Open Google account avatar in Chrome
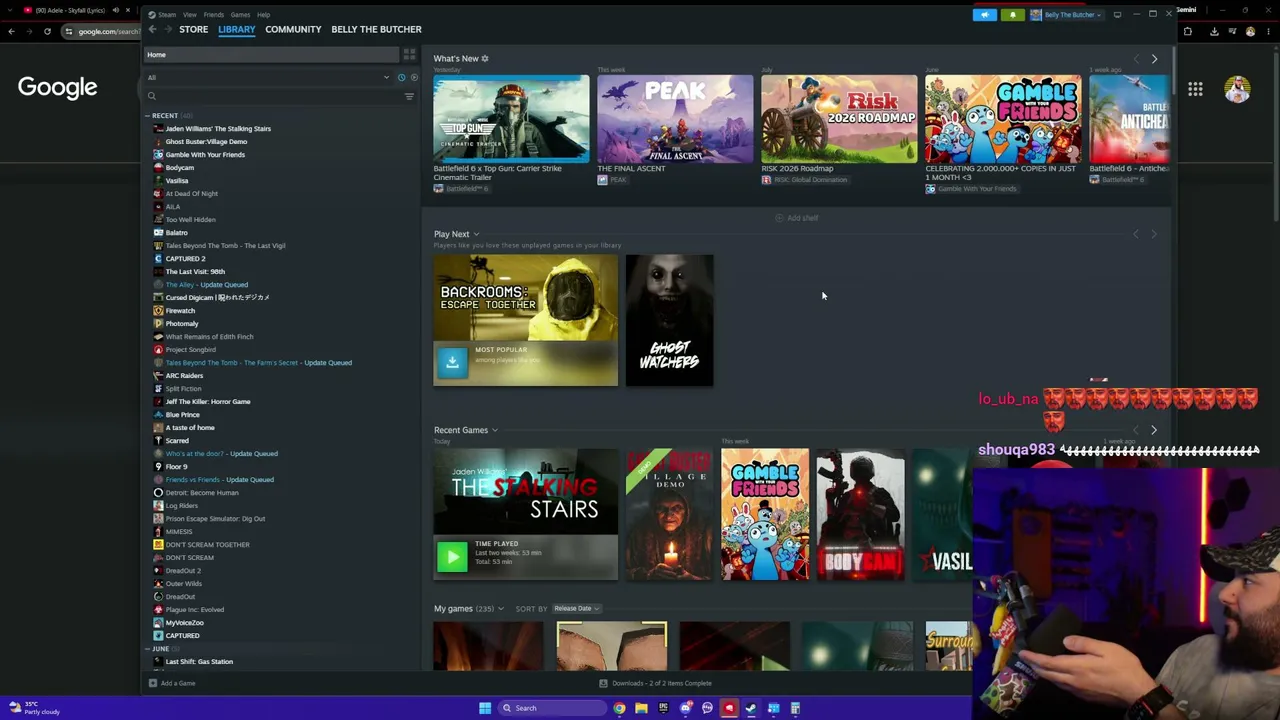 (x=1237, y=89)
